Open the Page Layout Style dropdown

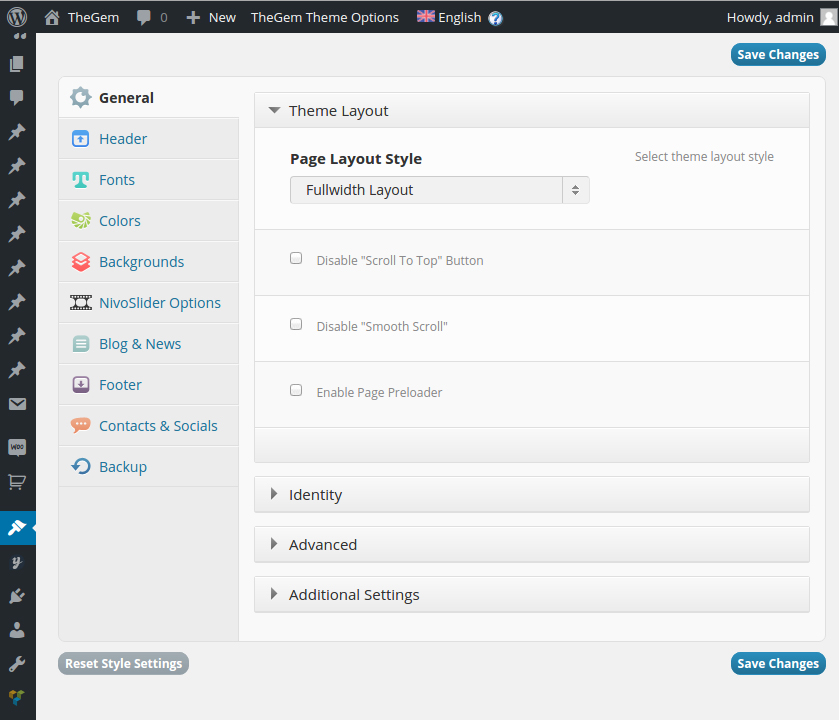point(439,190)
